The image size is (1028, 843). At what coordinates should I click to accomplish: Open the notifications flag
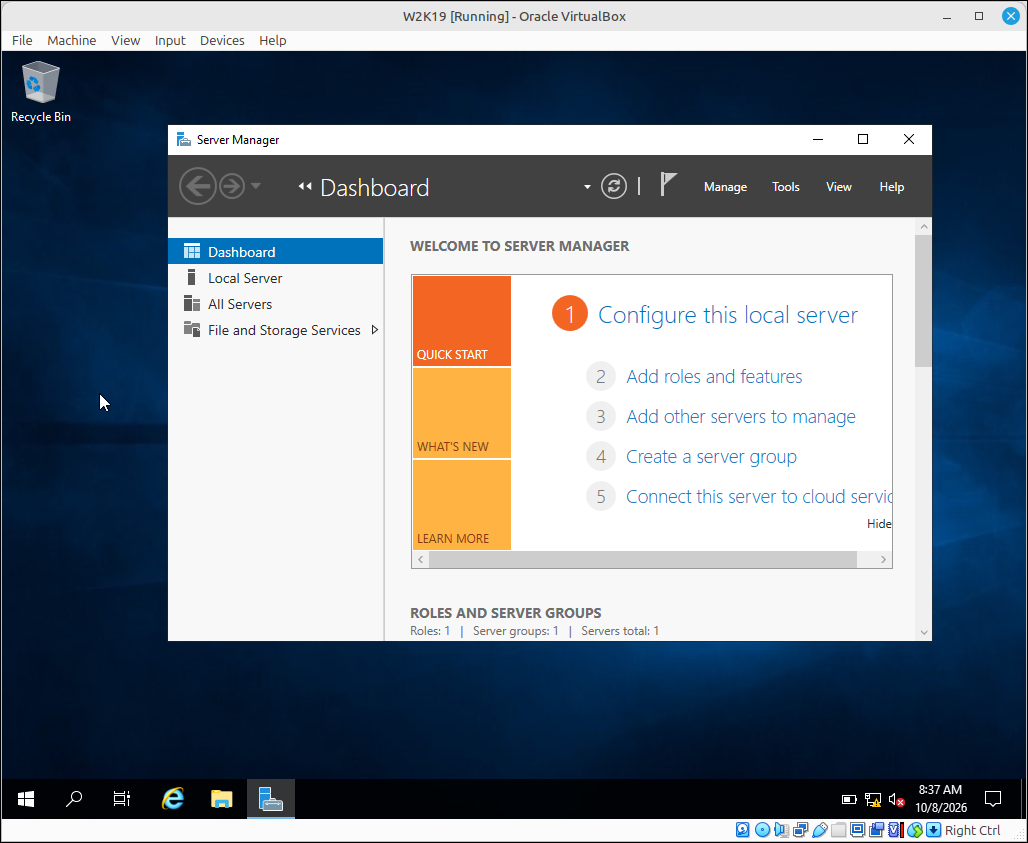point(668,184)
